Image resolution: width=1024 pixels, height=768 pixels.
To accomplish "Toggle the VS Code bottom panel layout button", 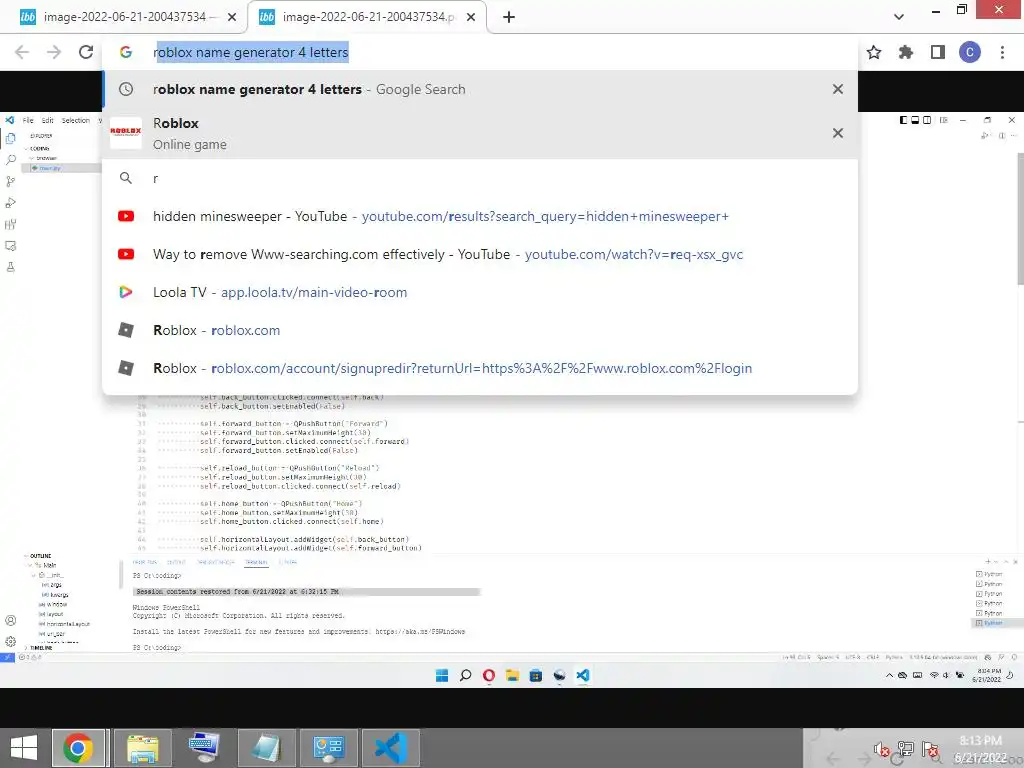I will coord(915,120).
